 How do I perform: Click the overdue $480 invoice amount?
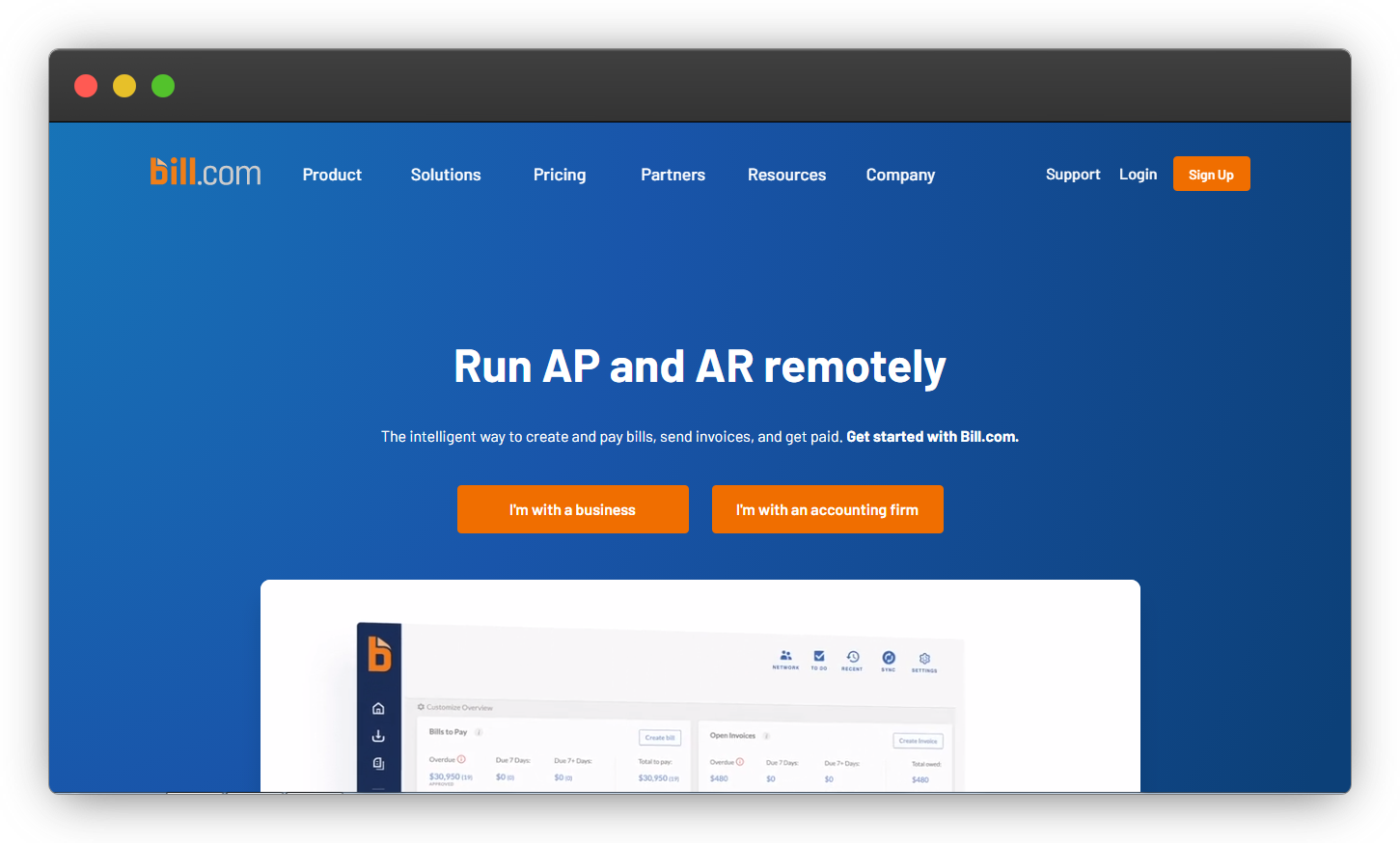click(x=719, y=778)
